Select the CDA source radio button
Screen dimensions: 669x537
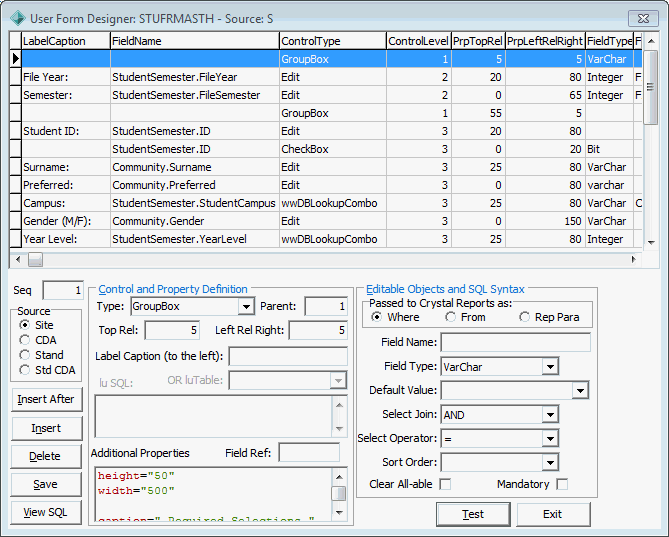point(25,340)
